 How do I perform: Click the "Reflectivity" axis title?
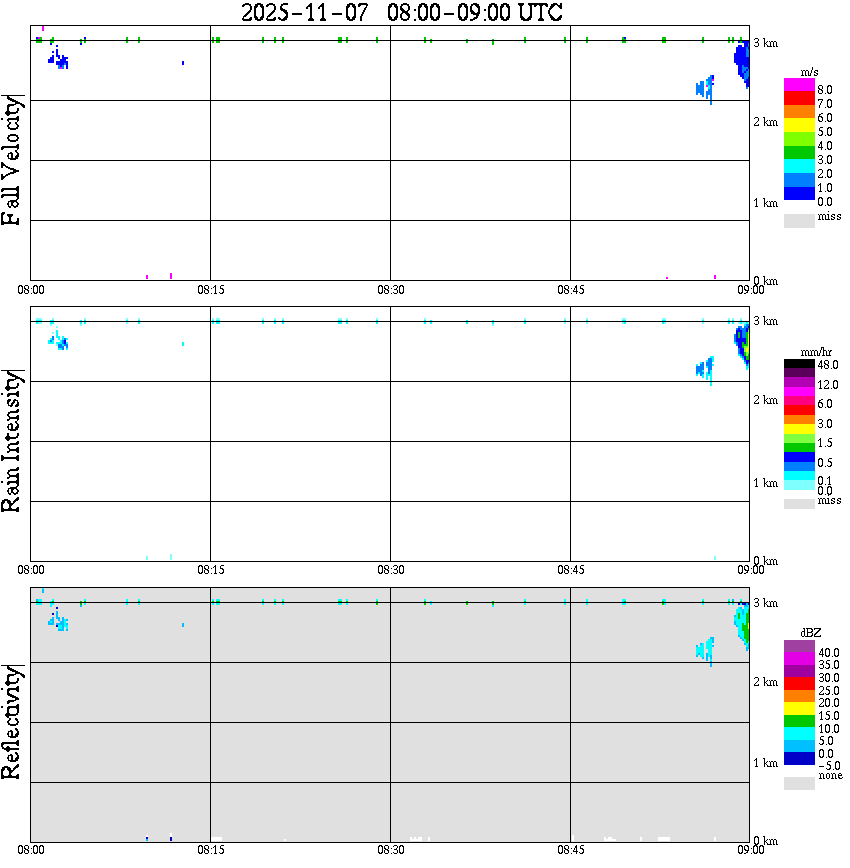click(12, 722)
